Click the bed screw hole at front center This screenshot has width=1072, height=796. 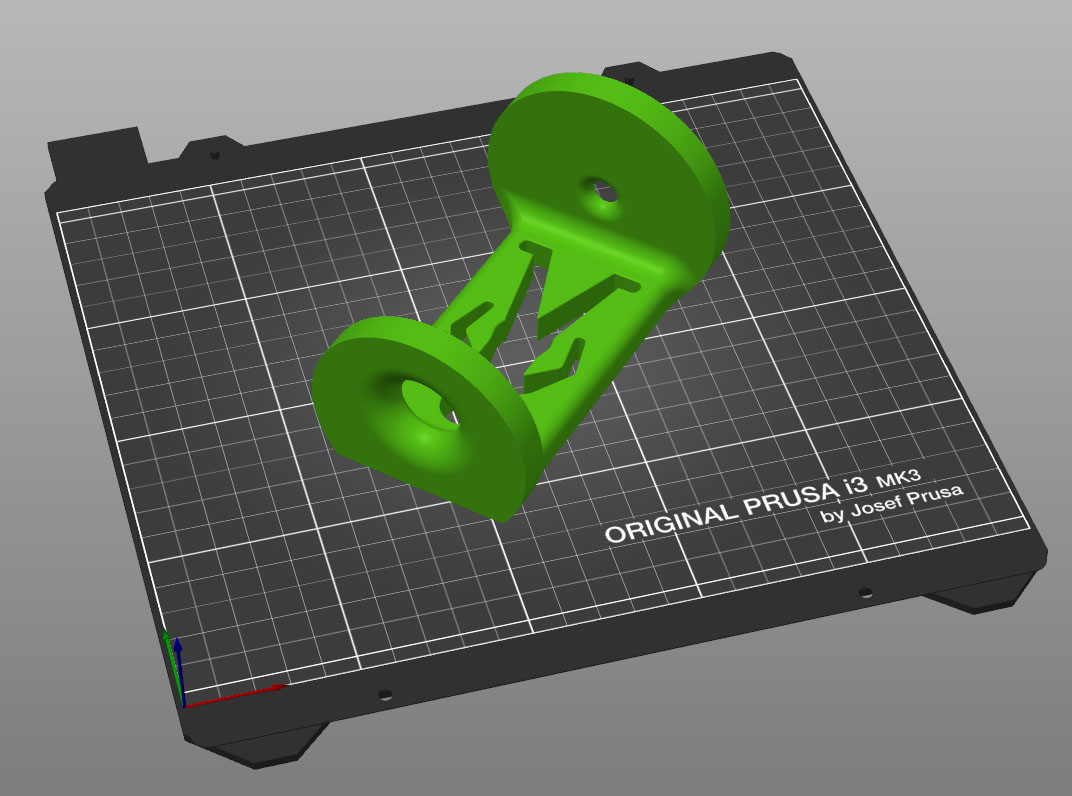(385, 695)
